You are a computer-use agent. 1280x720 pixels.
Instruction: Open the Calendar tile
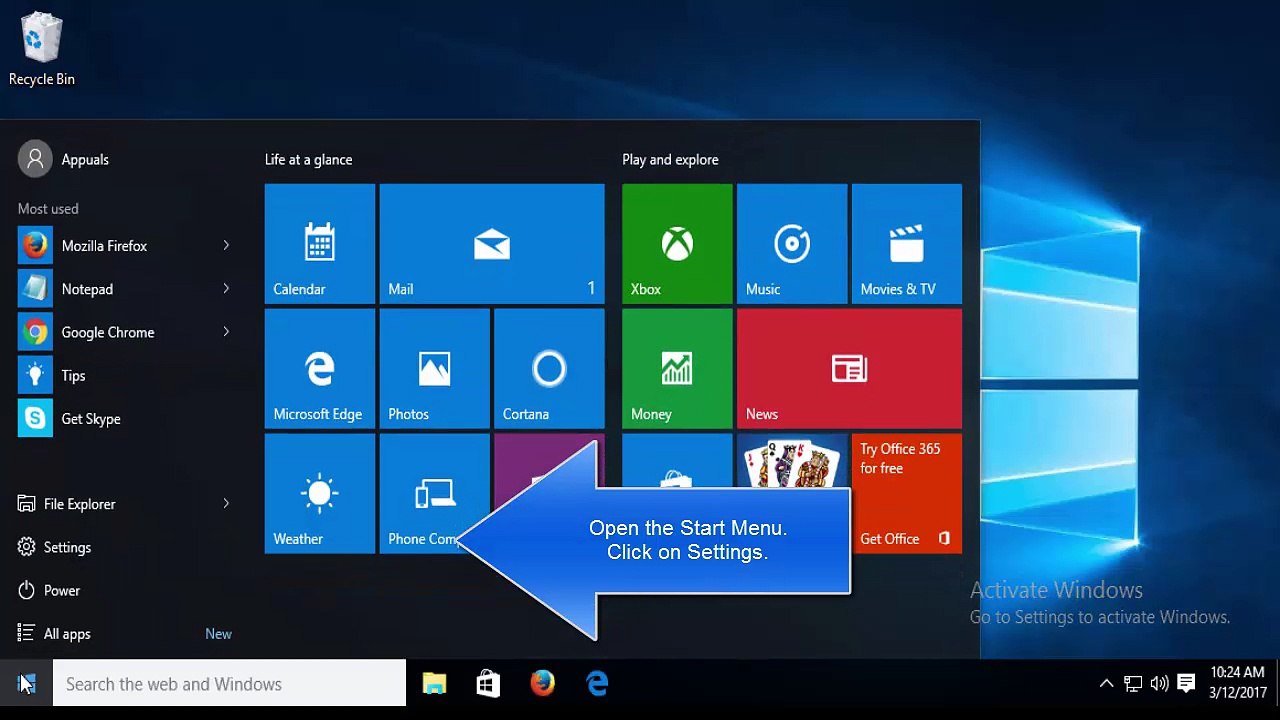[x=320, y=244]
